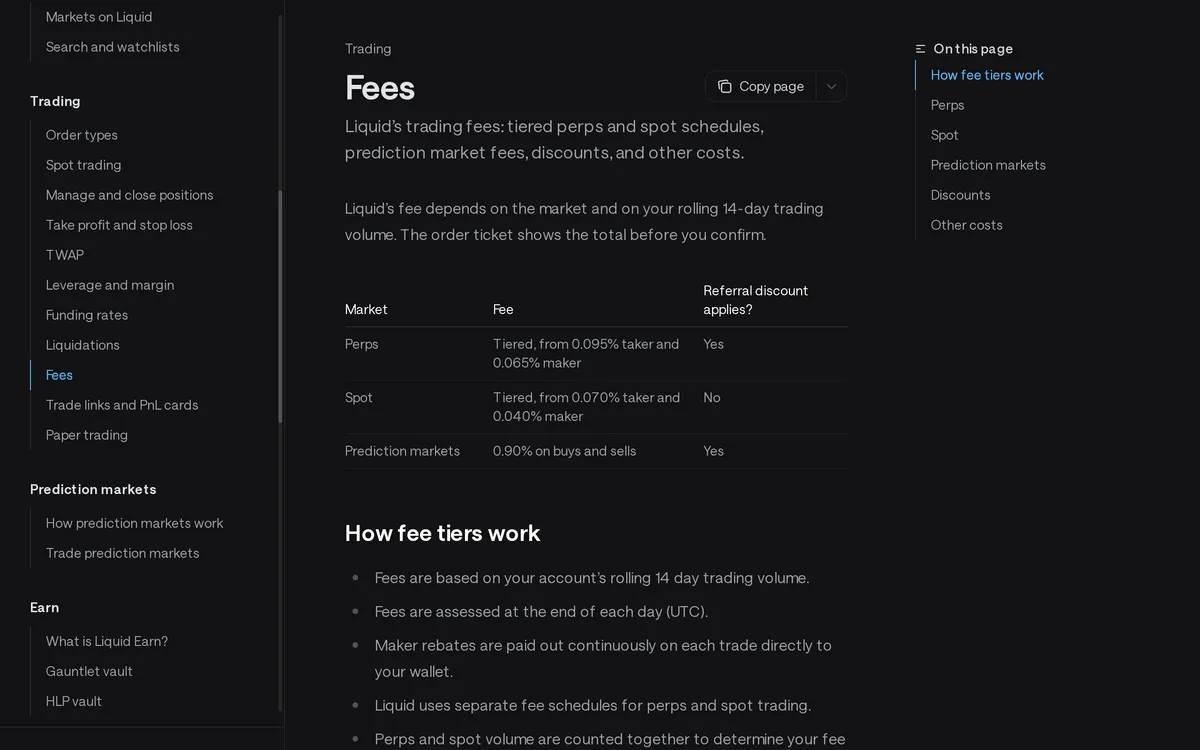Screen dimensions: 1200x750
Task: Click the sidebar vertical scrollbar
Action: 280,306
